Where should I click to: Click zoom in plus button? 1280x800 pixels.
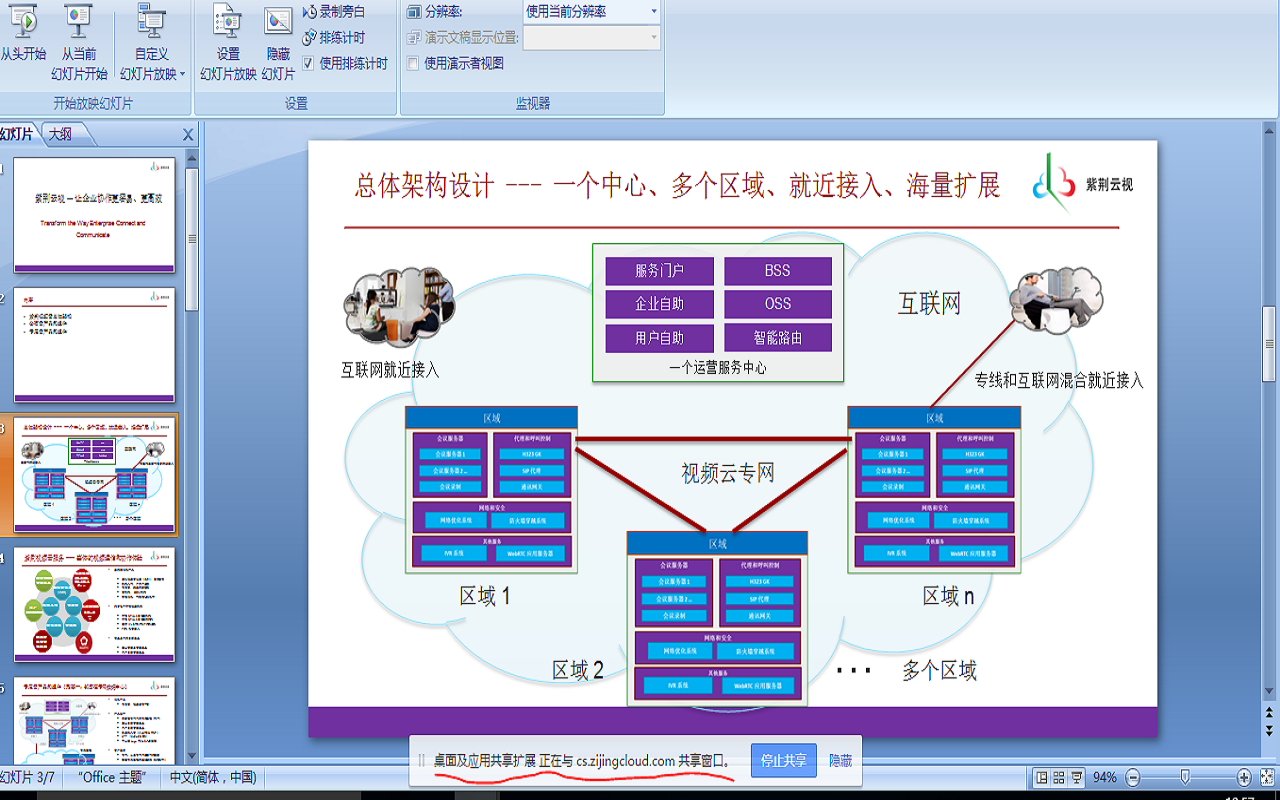coord(1244,777)
